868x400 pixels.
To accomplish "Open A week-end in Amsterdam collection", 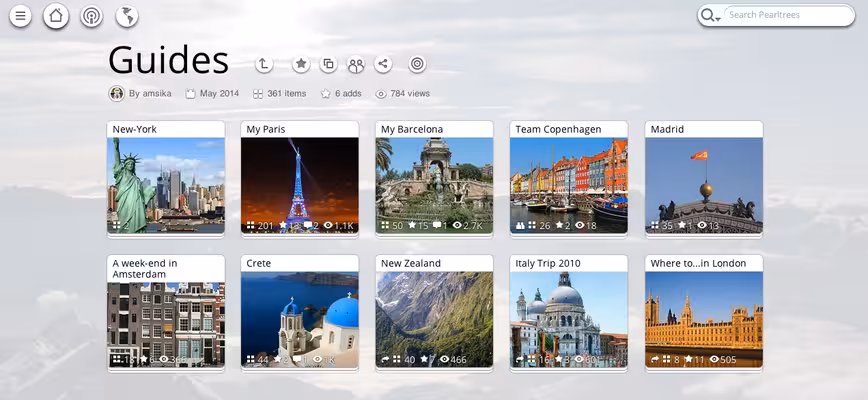I will coord(166,313).
